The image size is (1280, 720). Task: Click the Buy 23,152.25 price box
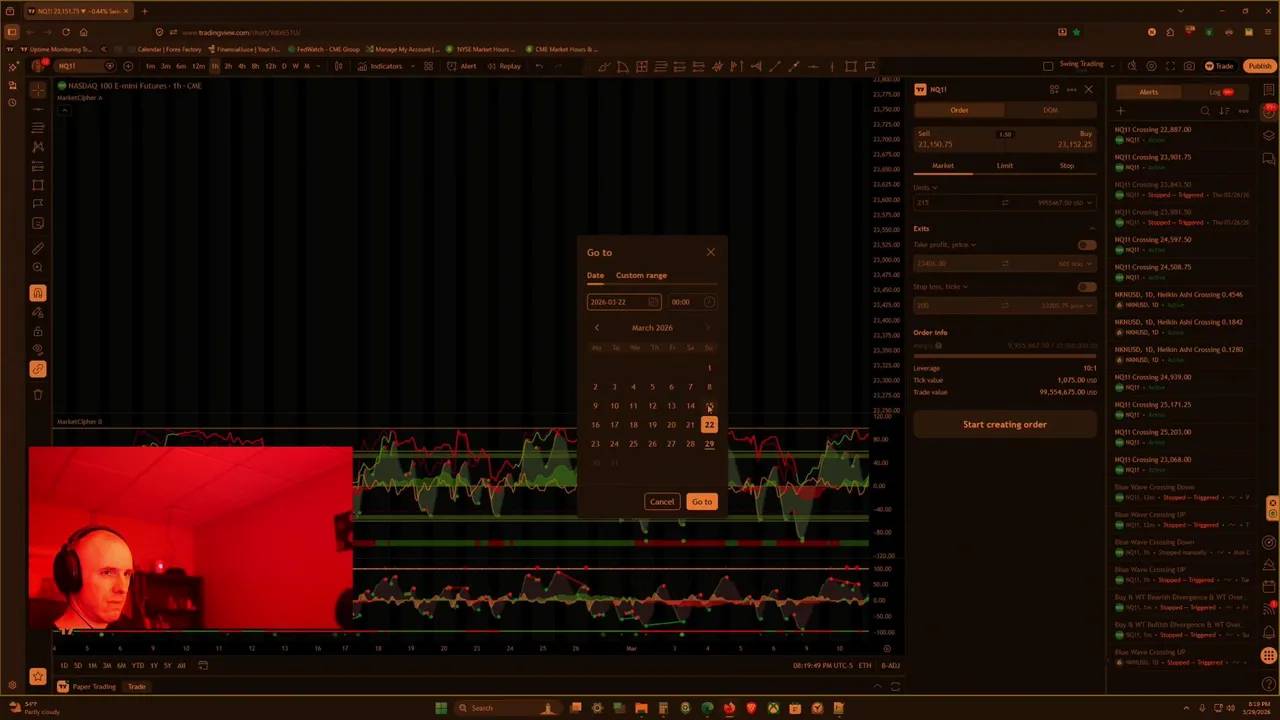pos(1052,139)
